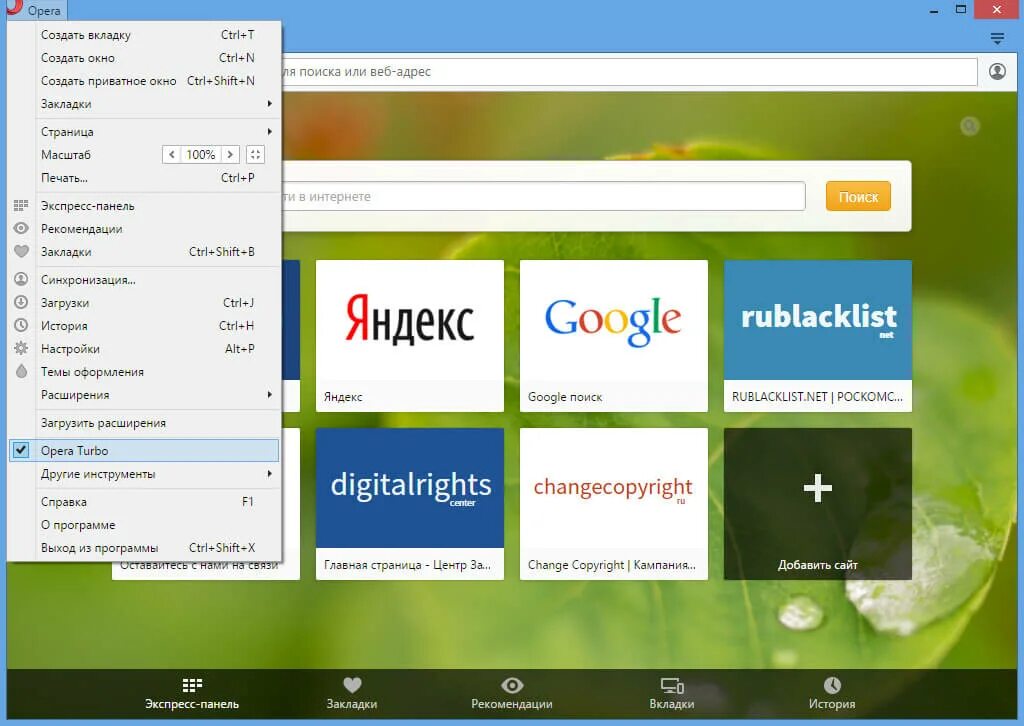Image resolution: width=1024 pixels, height=726 pixels.
Task: Select О программе menu item
Action: pos(146,525)
